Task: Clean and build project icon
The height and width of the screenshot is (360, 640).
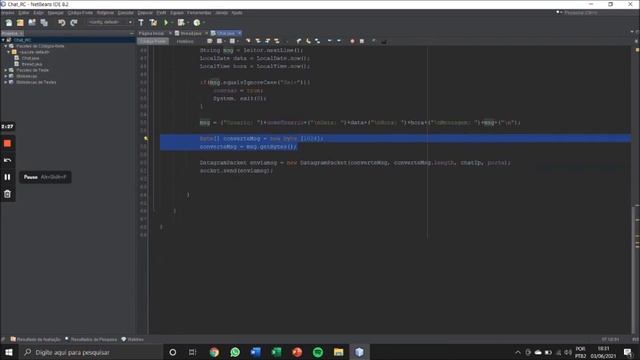Action: point(153,22)
